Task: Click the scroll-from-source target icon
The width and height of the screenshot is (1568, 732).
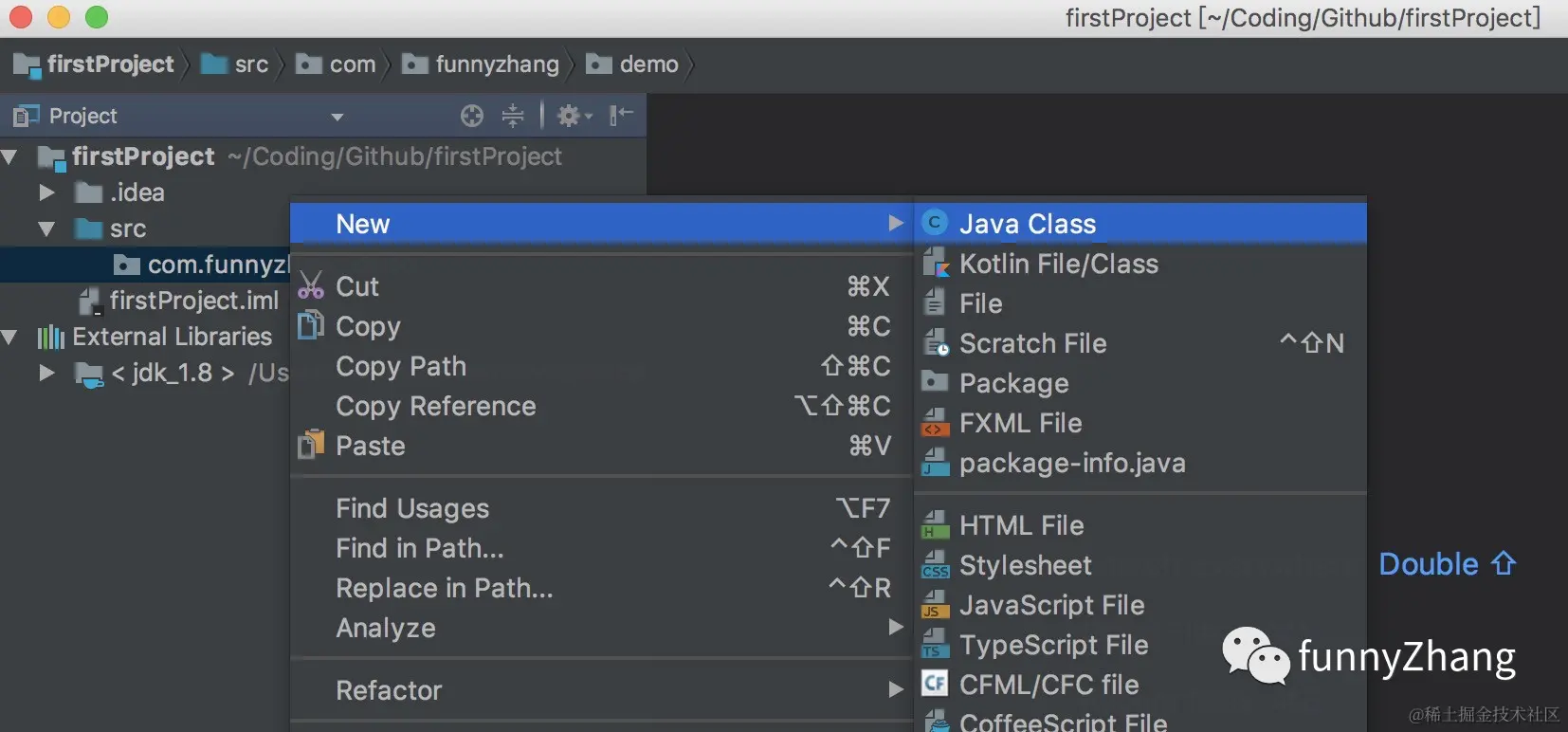Action: click(471, 116)
